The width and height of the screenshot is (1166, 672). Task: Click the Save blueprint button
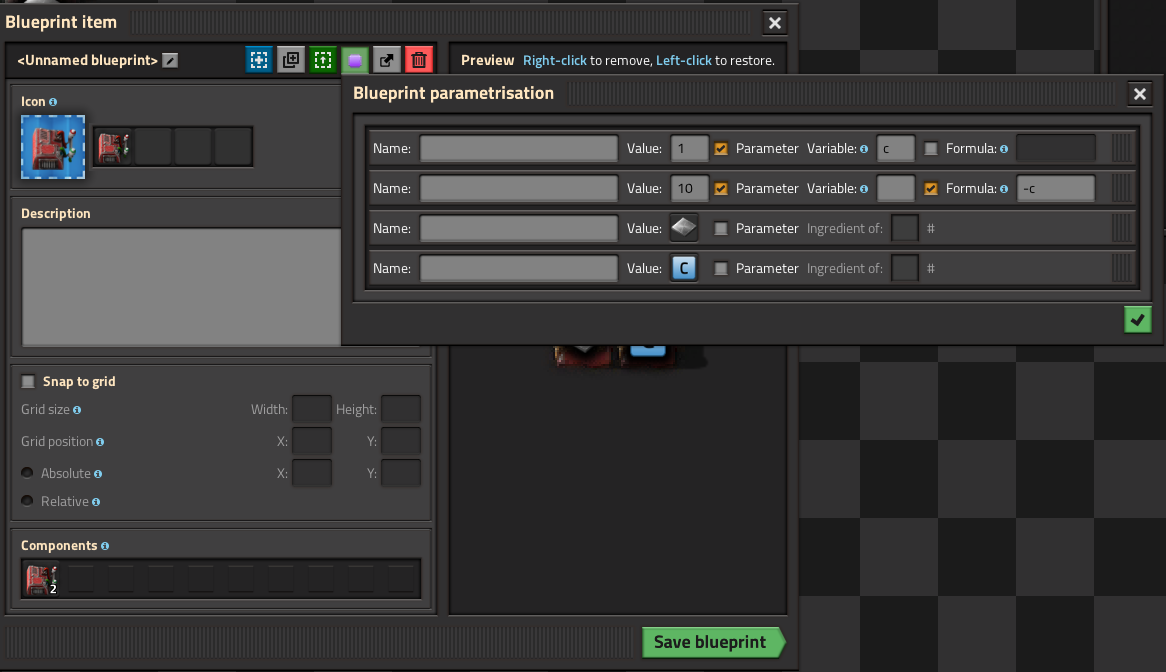pos(710,642)
